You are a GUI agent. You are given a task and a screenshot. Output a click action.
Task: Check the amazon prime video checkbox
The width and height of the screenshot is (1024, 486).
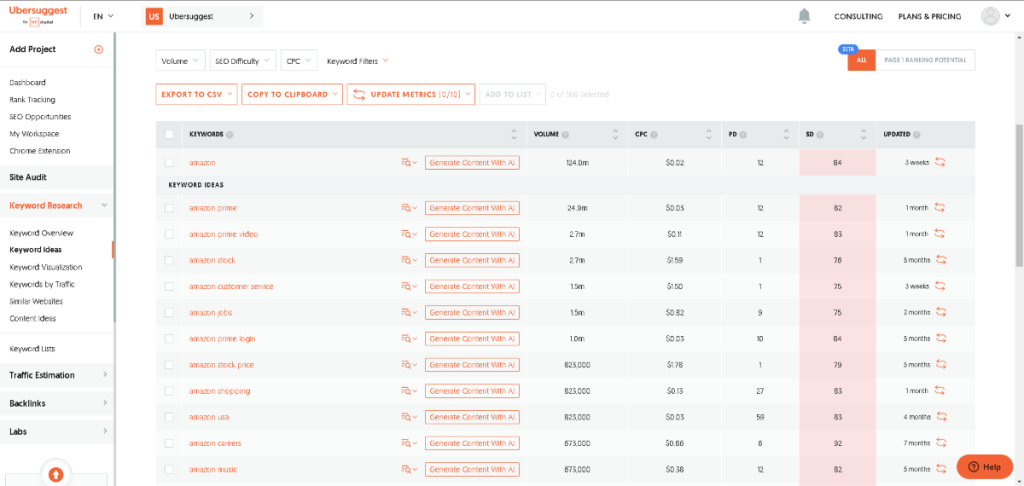169,234
